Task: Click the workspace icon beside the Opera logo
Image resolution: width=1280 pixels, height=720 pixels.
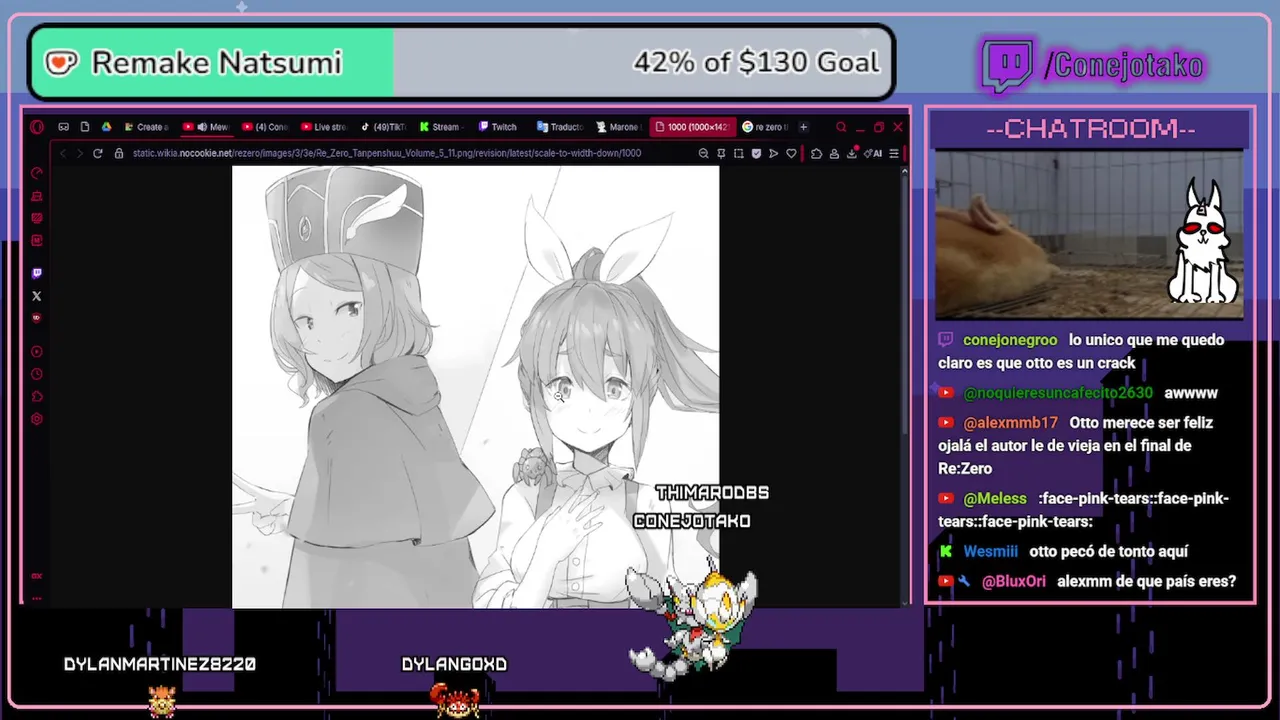Action: (x=63, y=127)
